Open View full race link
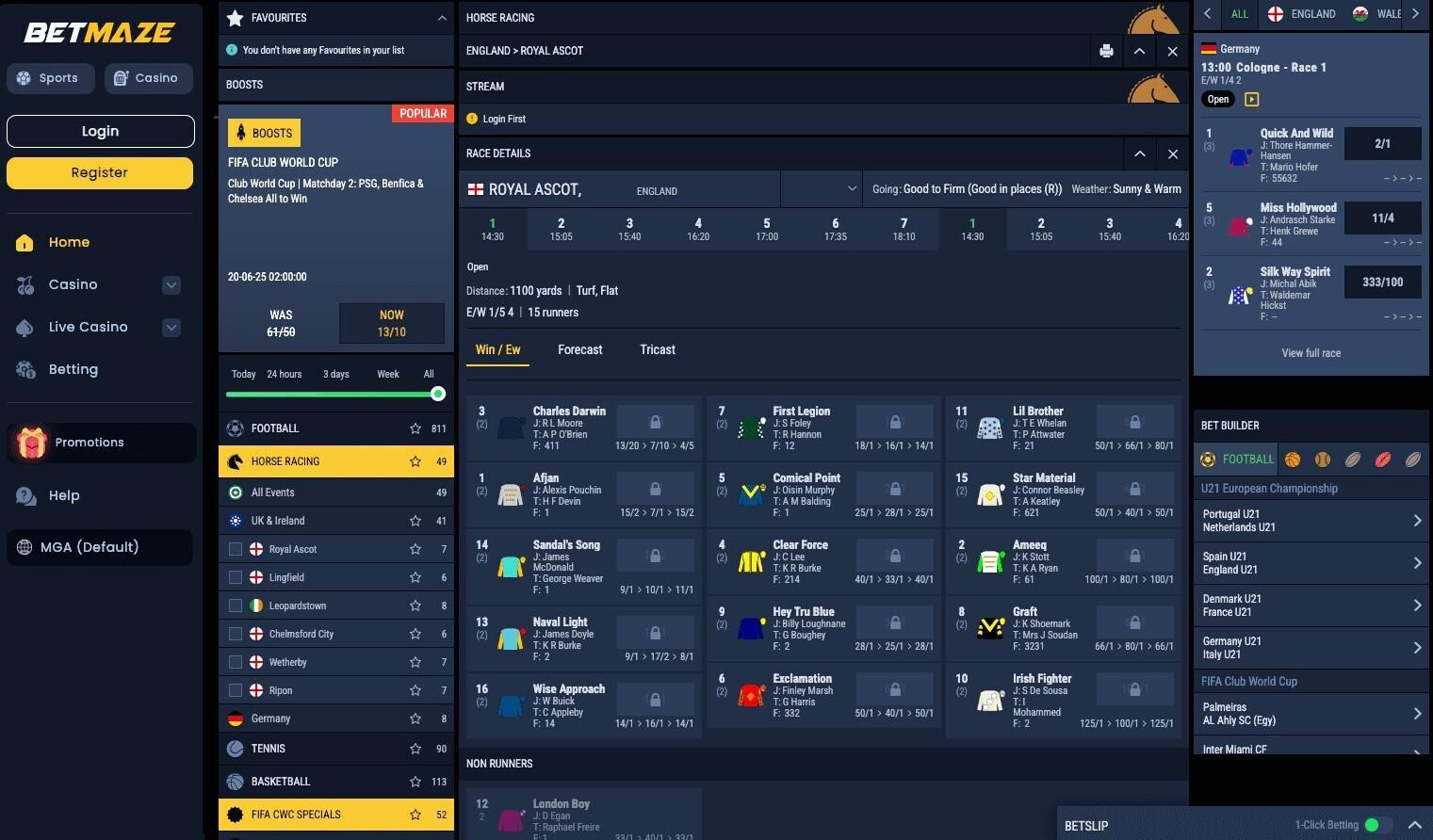The width and height of the screenshot is (1433, 840). (1311, 353)
